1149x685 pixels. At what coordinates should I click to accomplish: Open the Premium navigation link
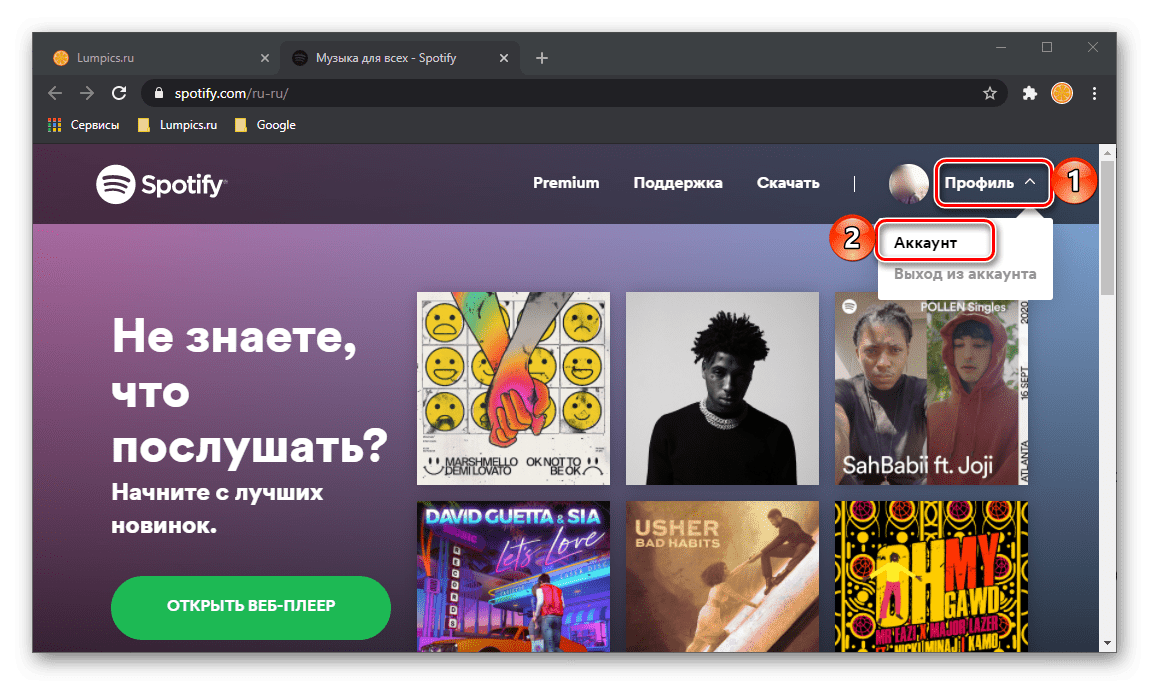tap(566, 183)
